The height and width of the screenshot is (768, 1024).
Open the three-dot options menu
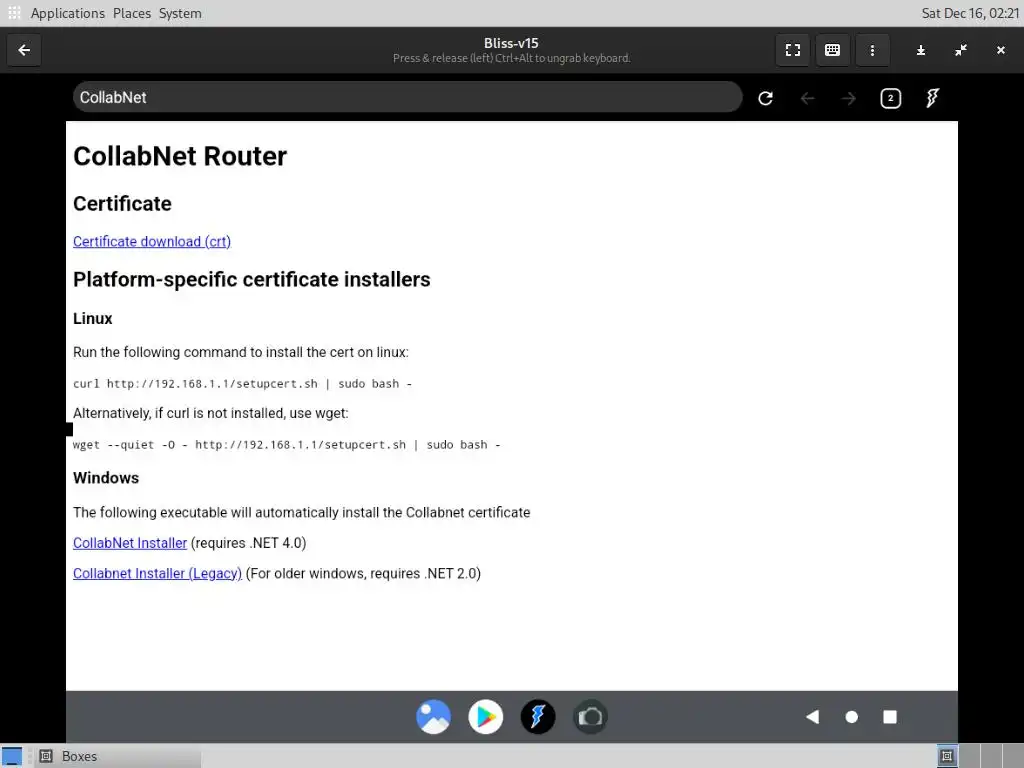(x=872, y=50)
